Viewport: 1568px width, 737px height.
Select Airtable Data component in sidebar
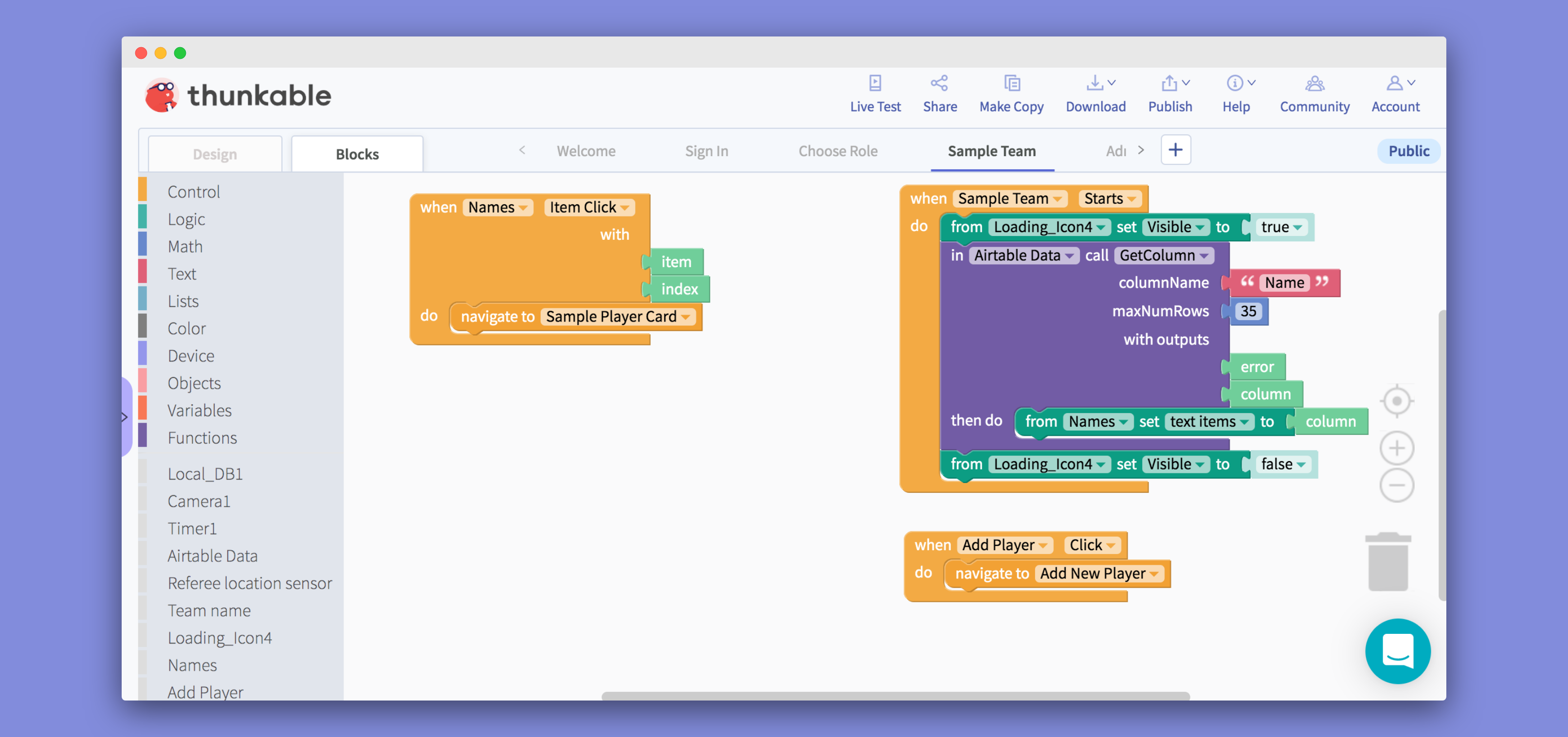click(213, 556)
